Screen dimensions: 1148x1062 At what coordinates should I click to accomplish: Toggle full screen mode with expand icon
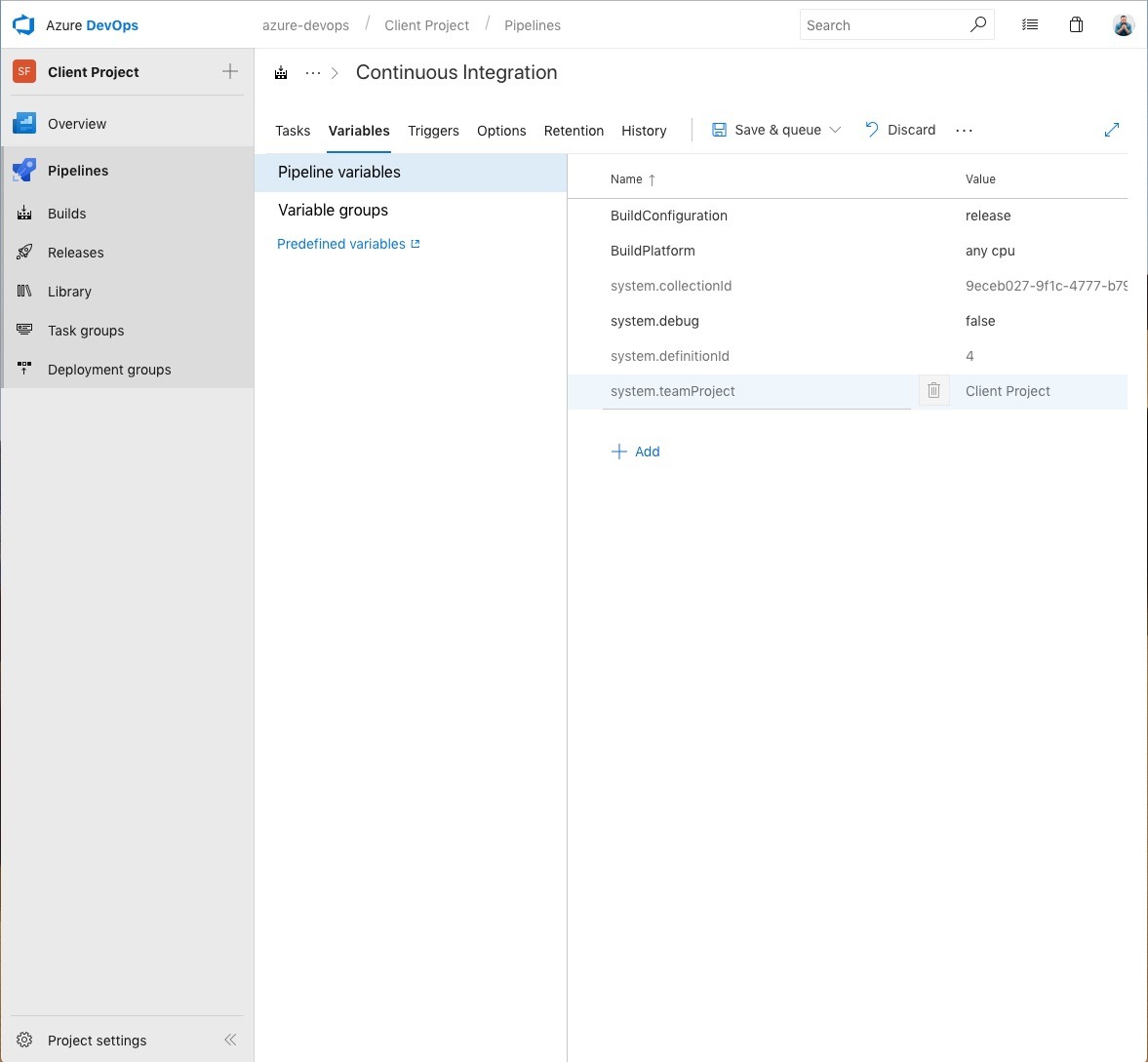[1111, 130]
